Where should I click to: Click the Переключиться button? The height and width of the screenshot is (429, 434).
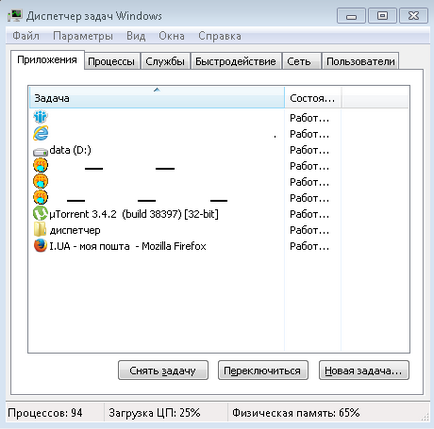click(263, 370)
